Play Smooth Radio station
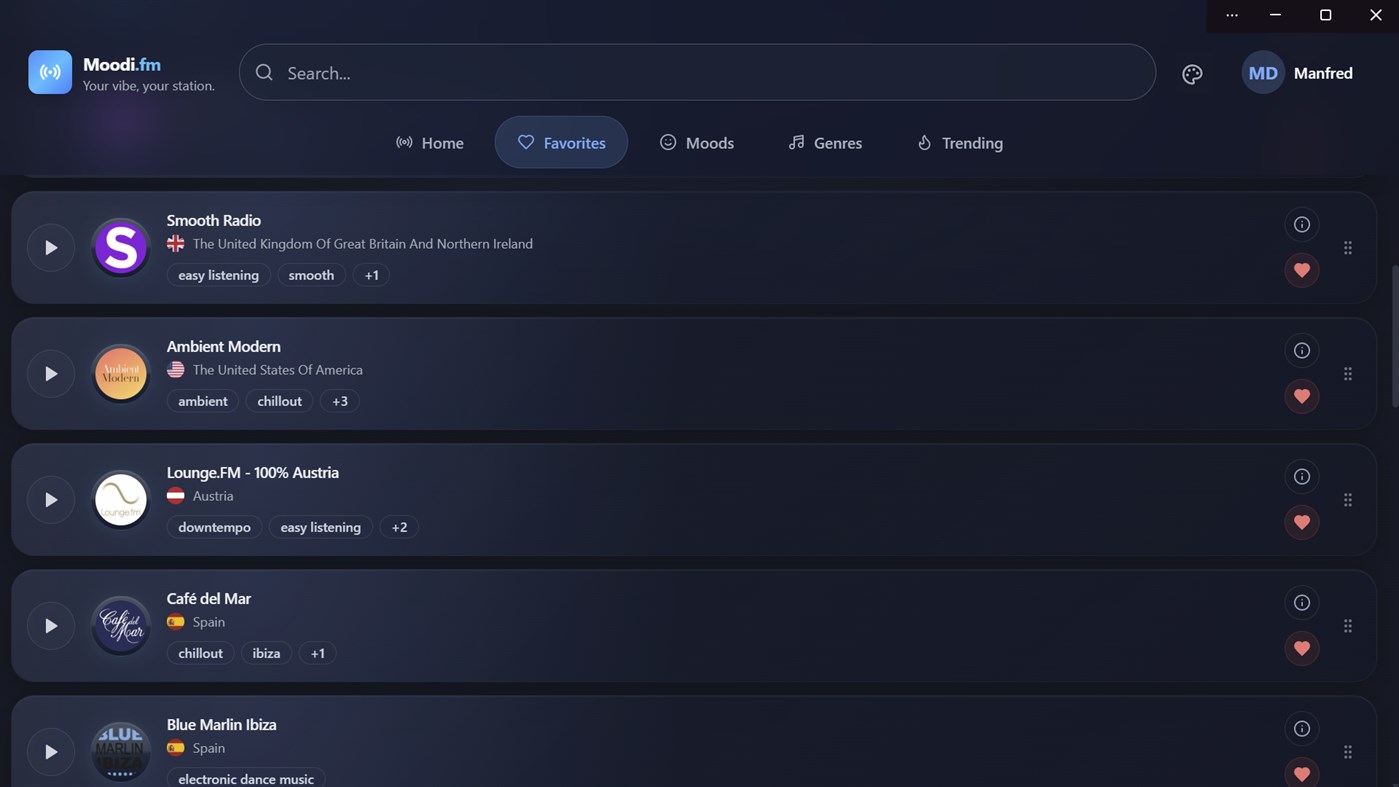 [51, 248]
